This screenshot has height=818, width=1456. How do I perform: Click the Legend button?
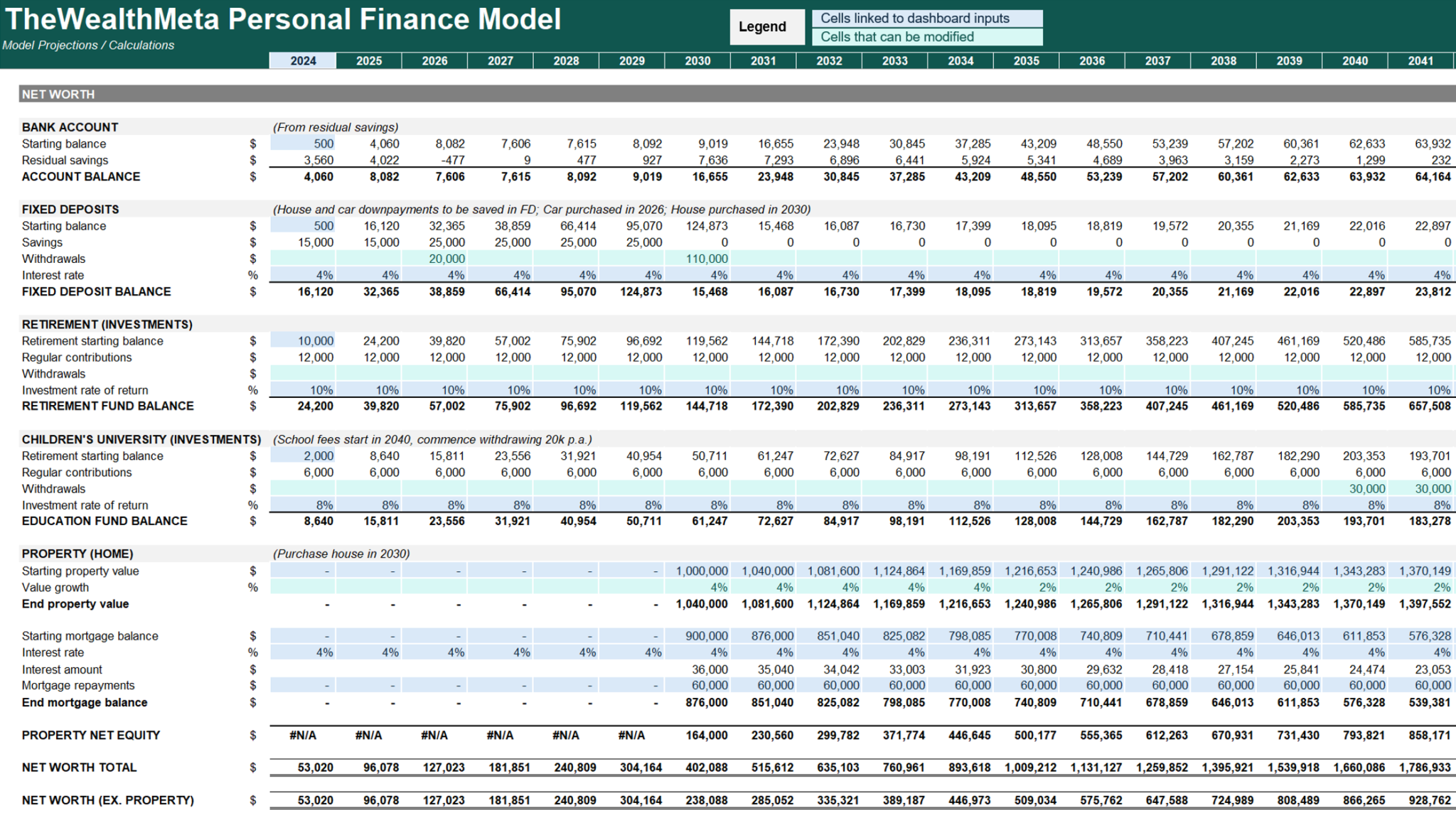pos(766,26)
